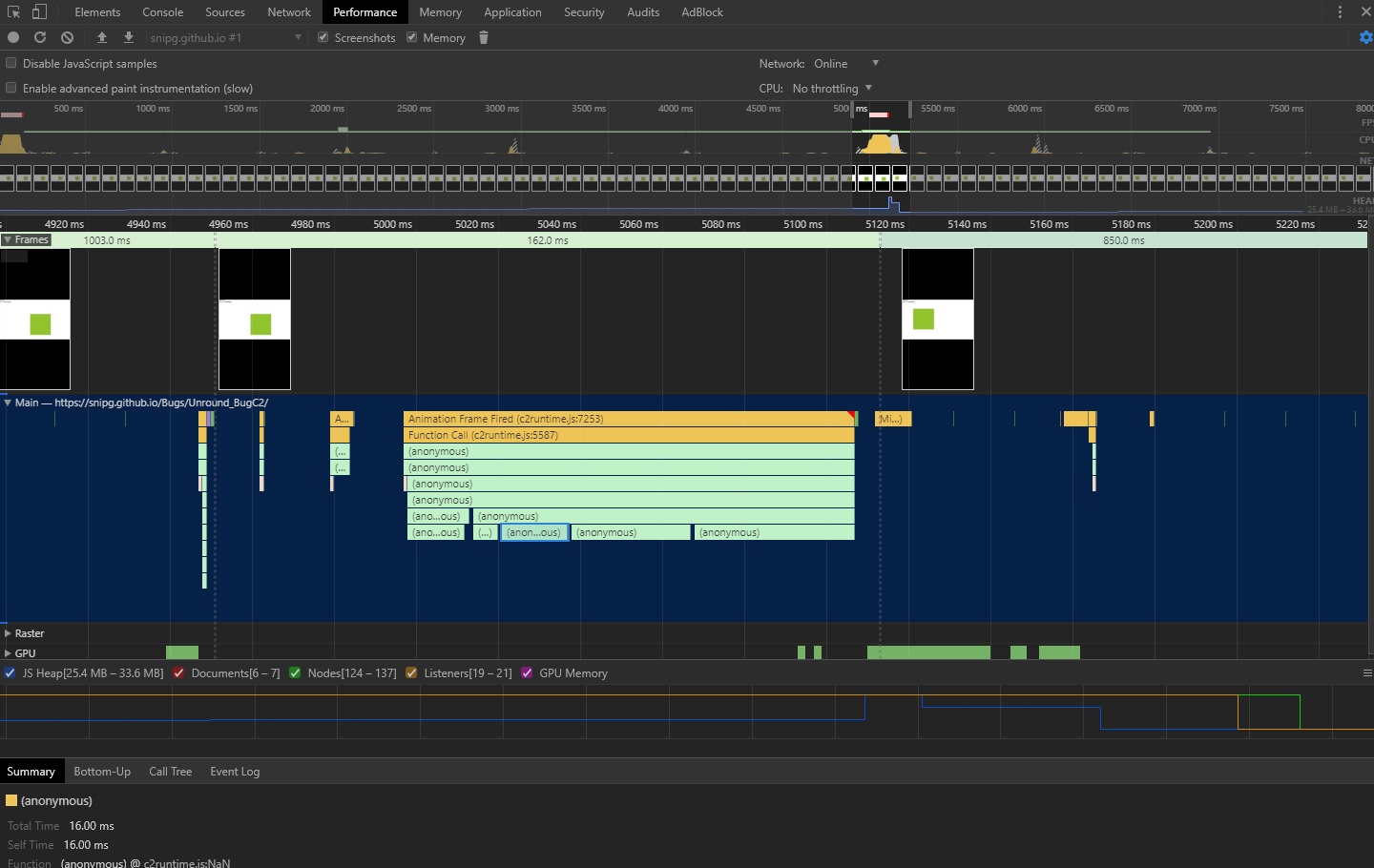Switch to the Bottom-Up tab
The height and width of the screenshot is (868, 1374).
[x=102, y=771]
